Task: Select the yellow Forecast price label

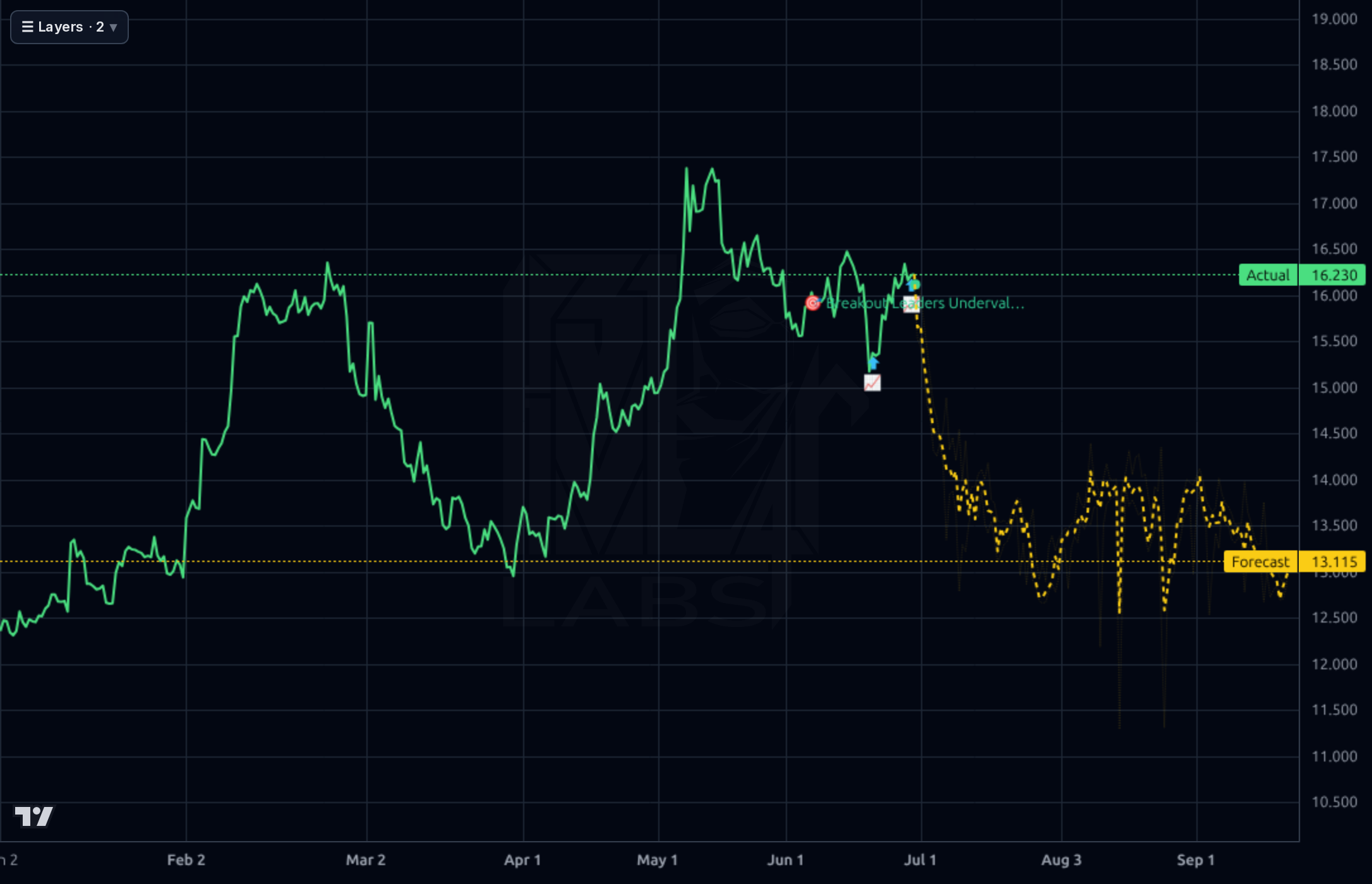Action: coord(1260,562)
